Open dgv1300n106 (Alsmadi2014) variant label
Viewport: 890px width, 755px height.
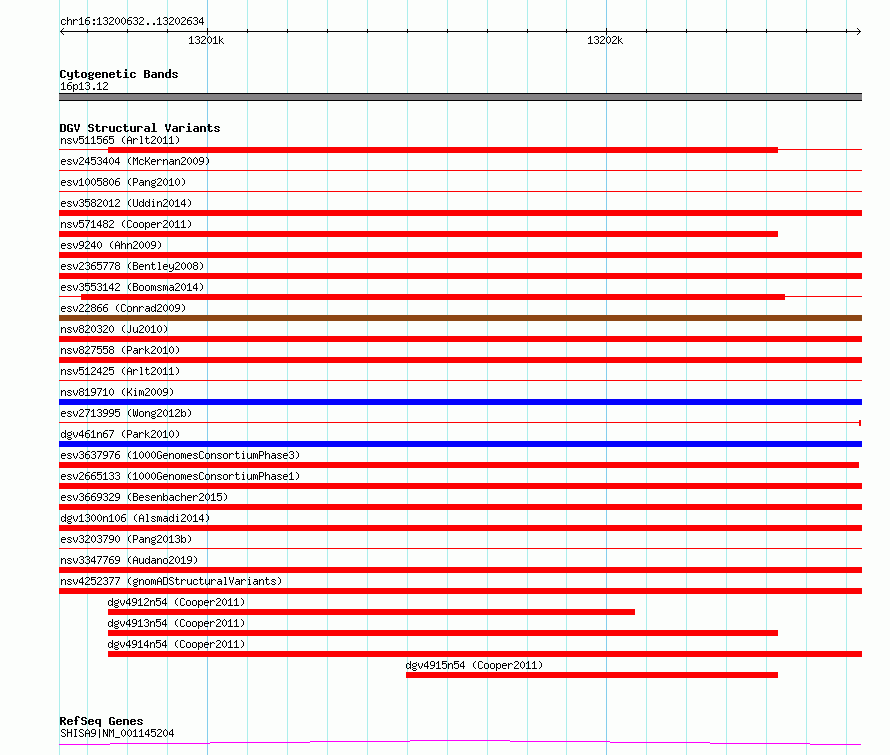pos(135,518)
